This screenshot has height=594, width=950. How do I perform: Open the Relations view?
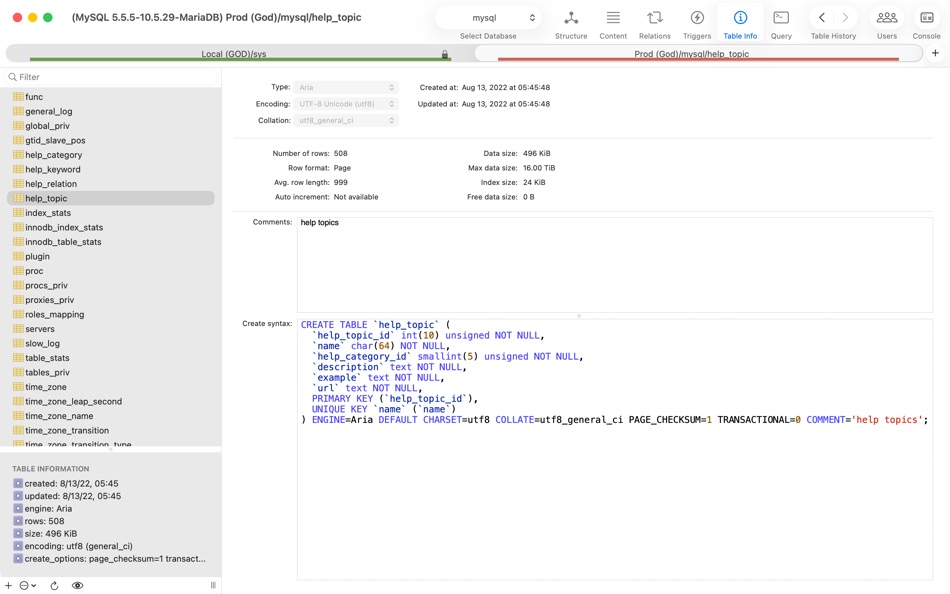coord(654,24)
